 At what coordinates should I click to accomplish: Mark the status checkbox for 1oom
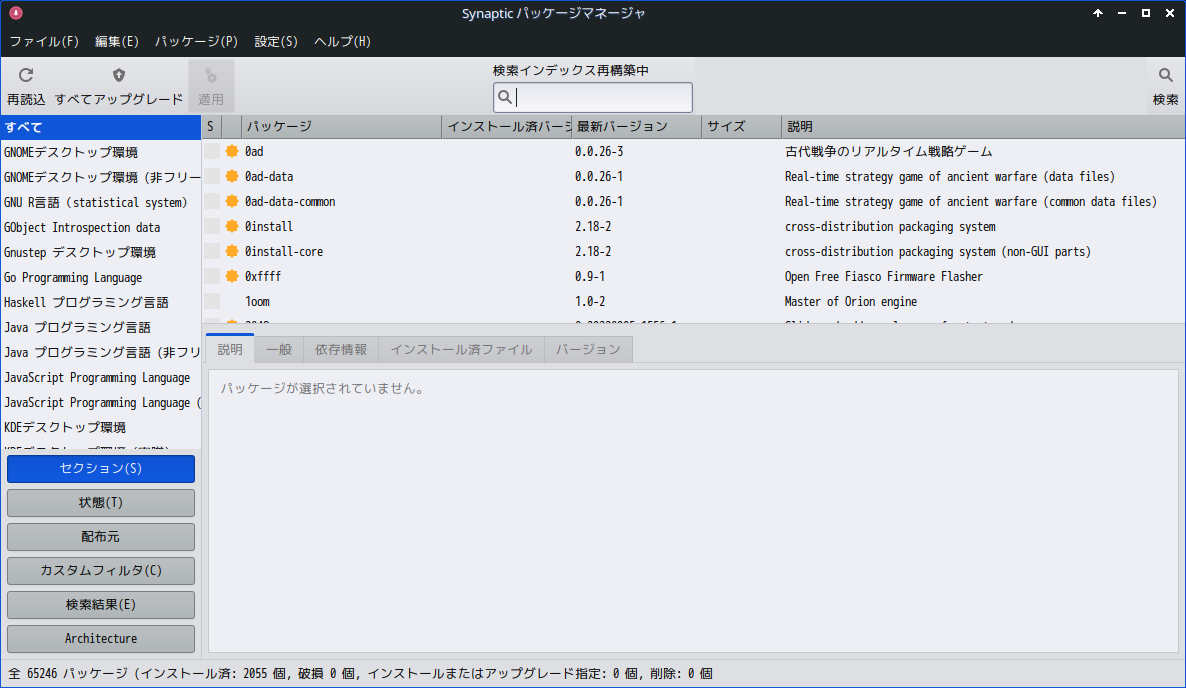[212, 301]
